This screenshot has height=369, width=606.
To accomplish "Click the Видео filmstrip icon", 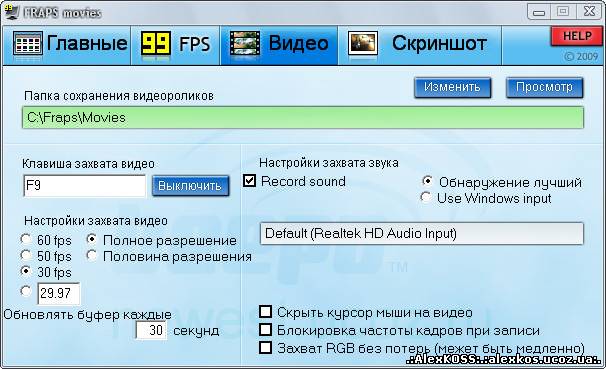I will pos(245,43).
